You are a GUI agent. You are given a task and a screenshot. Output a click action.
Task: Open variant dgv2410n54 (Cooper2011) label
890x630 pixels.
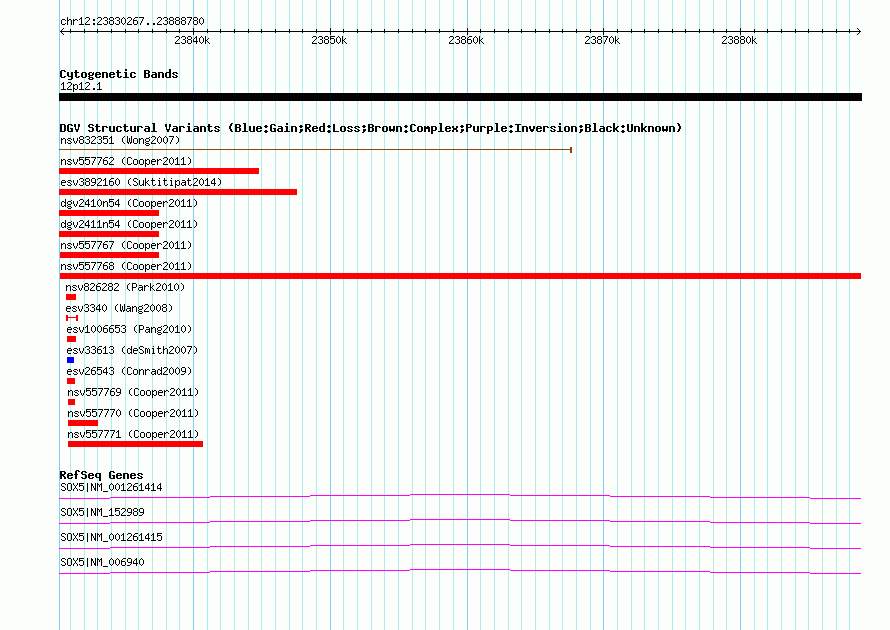129,203
